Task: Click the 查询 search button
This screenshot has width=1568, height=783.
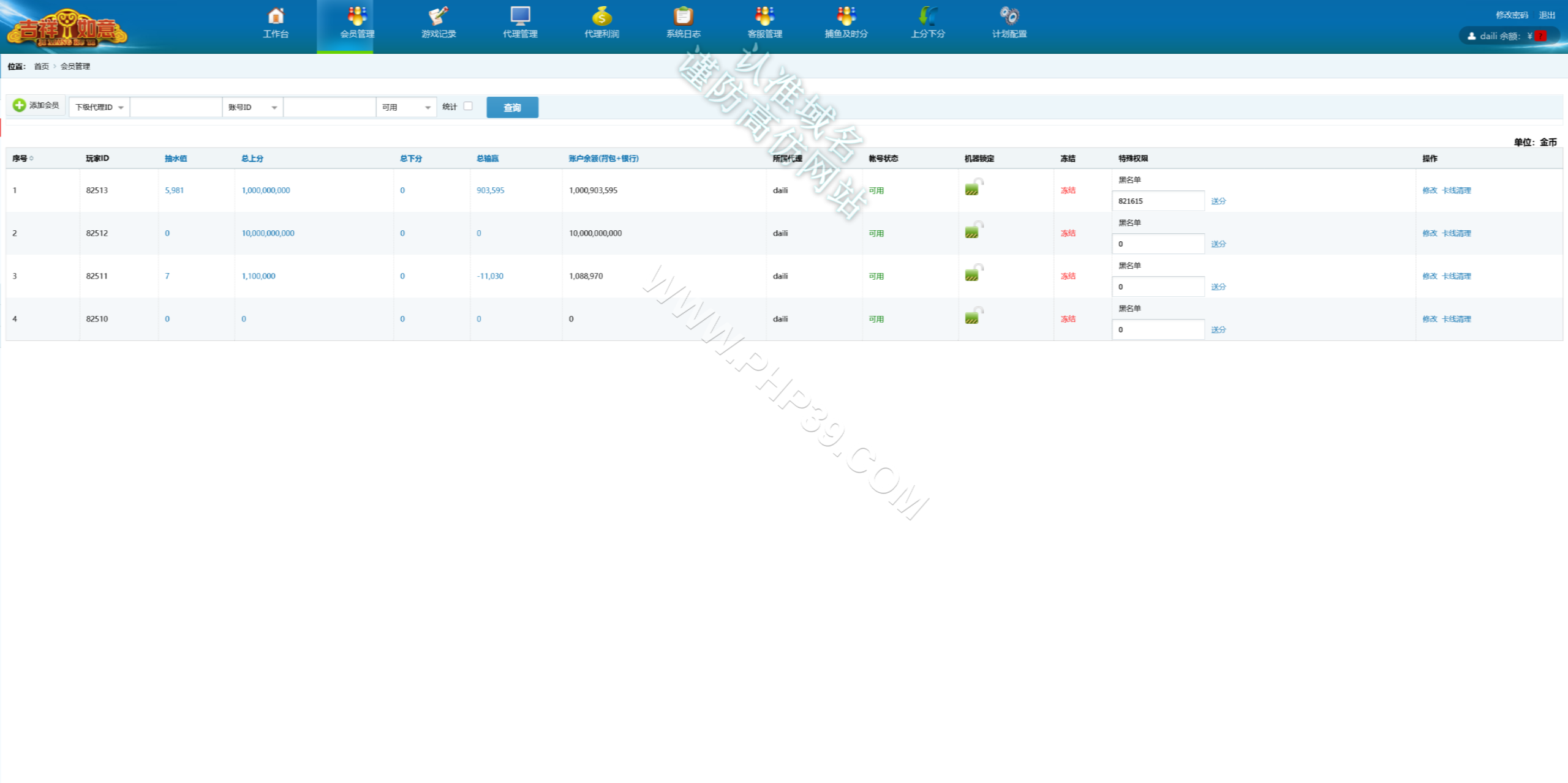Action: (512, 107)
